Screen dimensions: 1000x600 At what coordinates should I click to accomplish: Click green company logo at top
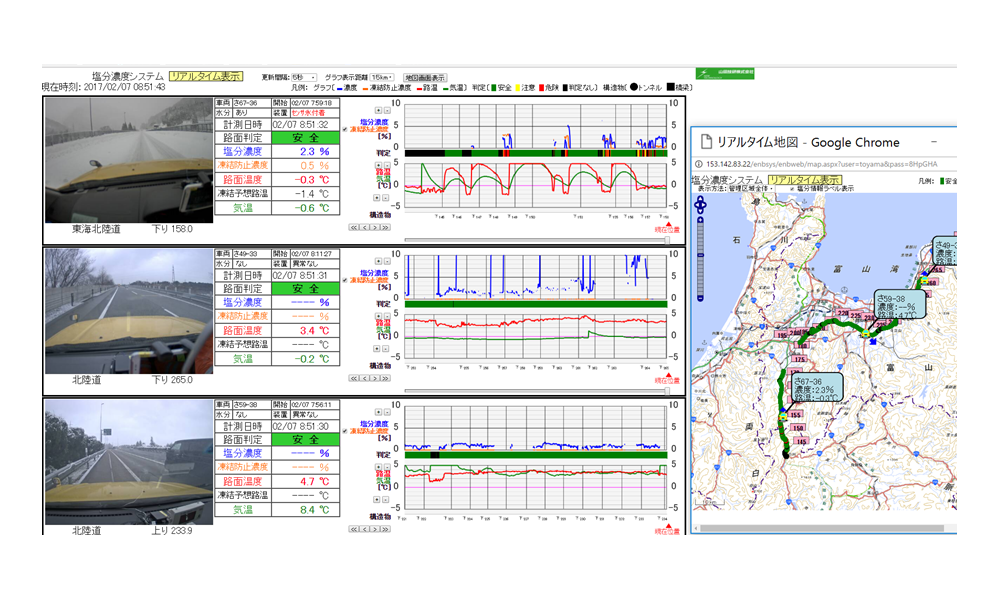pos(725,73)
